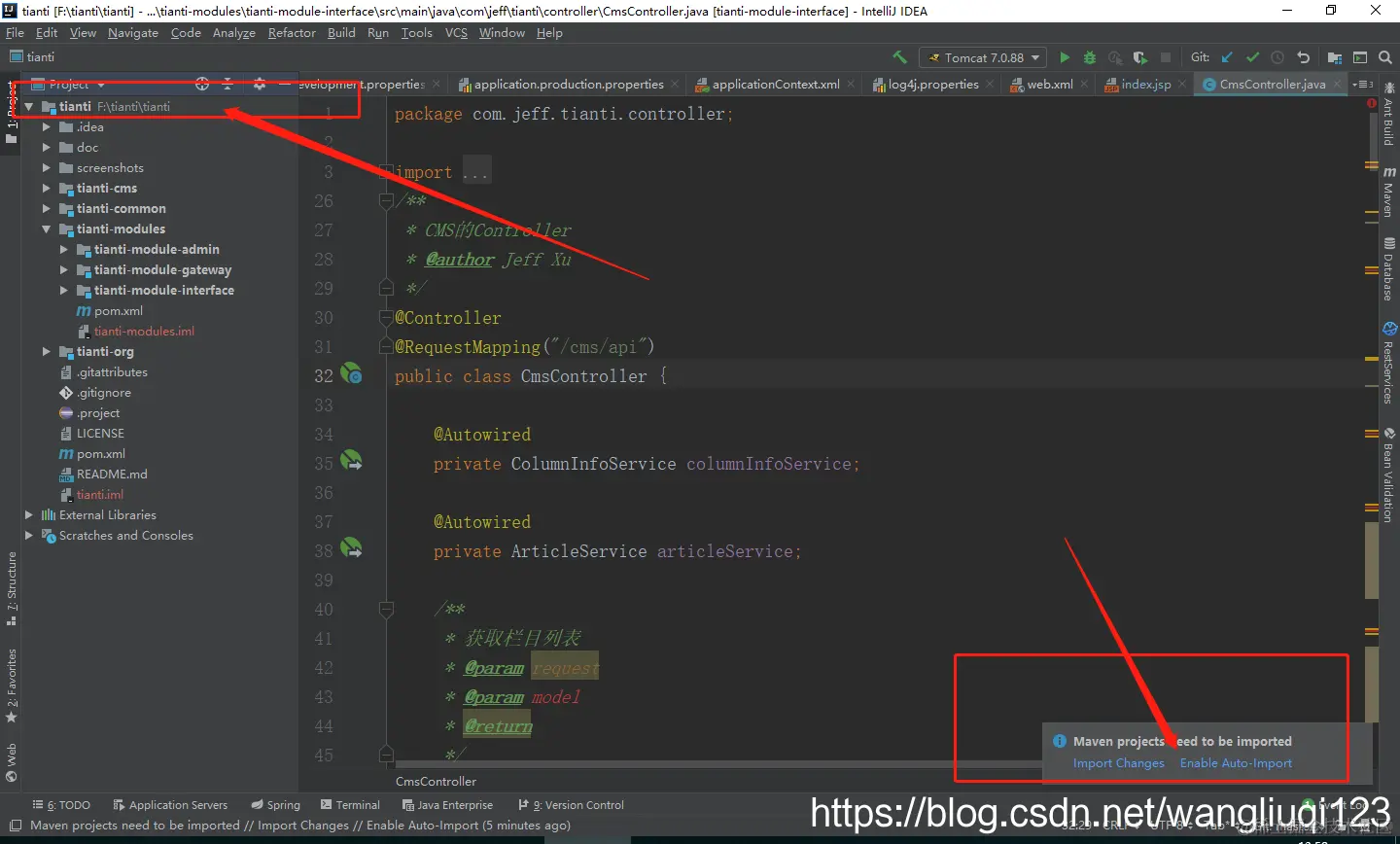Click the locate target icon in Project panel
Screen dimensions: 1400x844
[202, 84]
